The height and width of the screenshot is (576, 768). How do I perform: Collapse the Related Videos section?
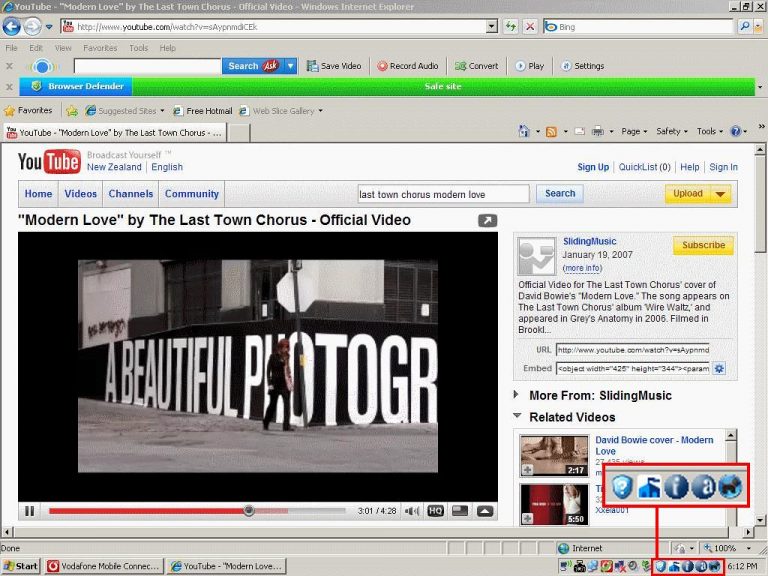[x=517, y=416]
